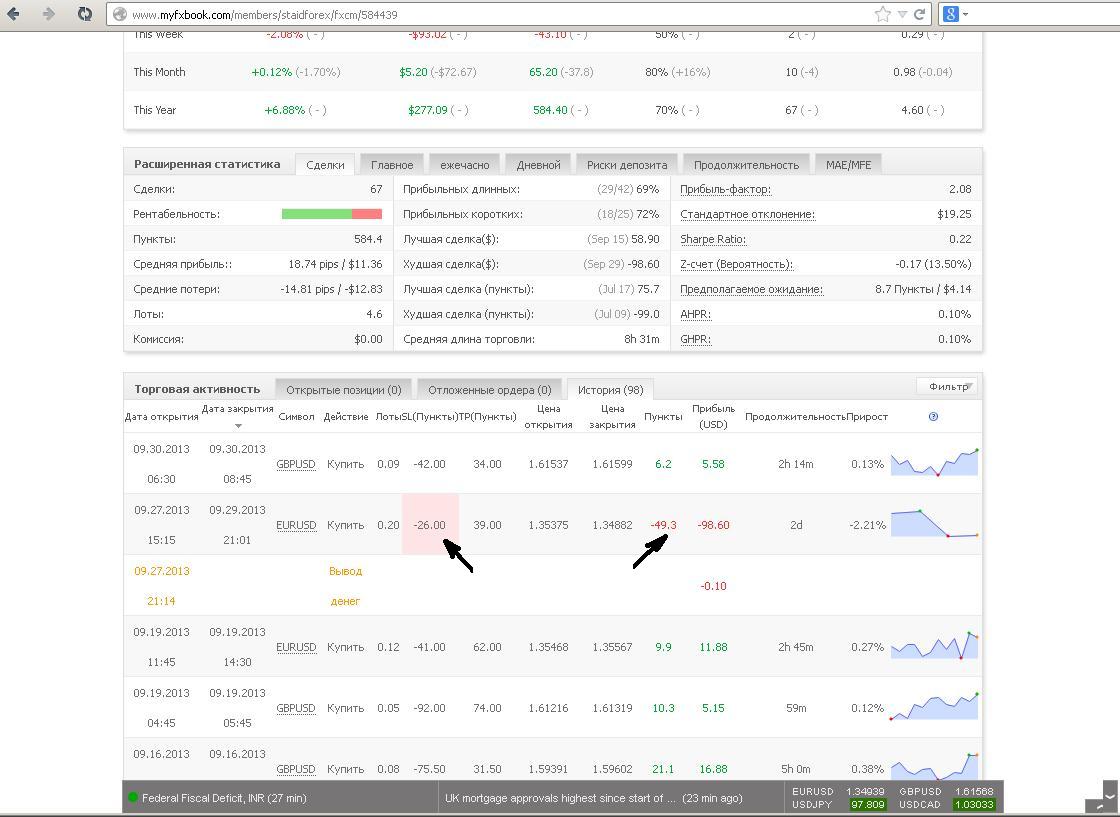Open the MAE/MFE tab
The height and width of the screenshot is (817, 1120).
[849, 165]
